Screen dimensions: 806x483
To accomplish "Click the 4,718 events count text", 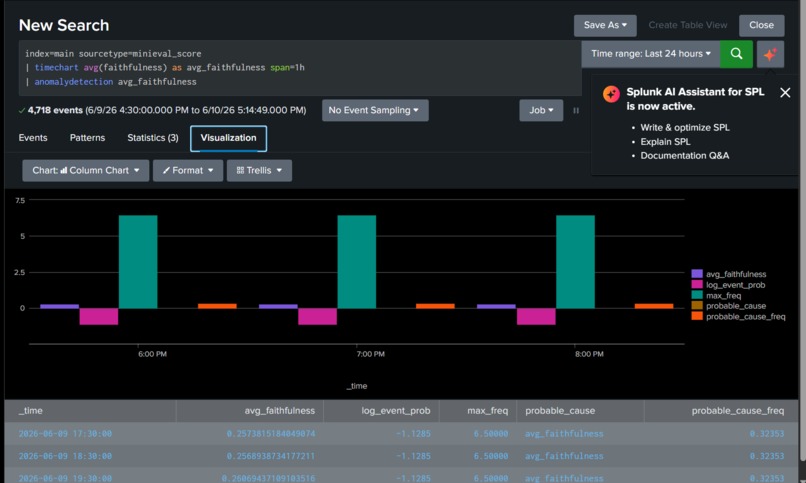I will [x=55, y=110].
